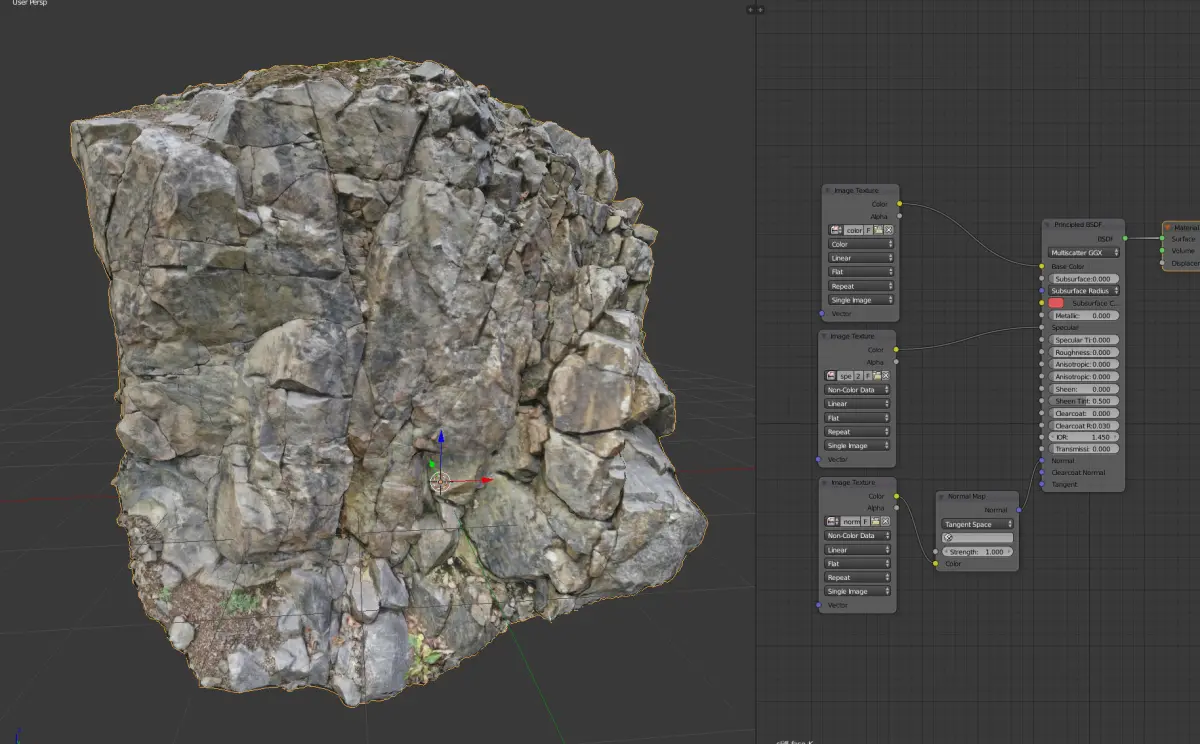
Task: Unlink the 'norm' image with the X icon
Action: (x=885, y=521)
